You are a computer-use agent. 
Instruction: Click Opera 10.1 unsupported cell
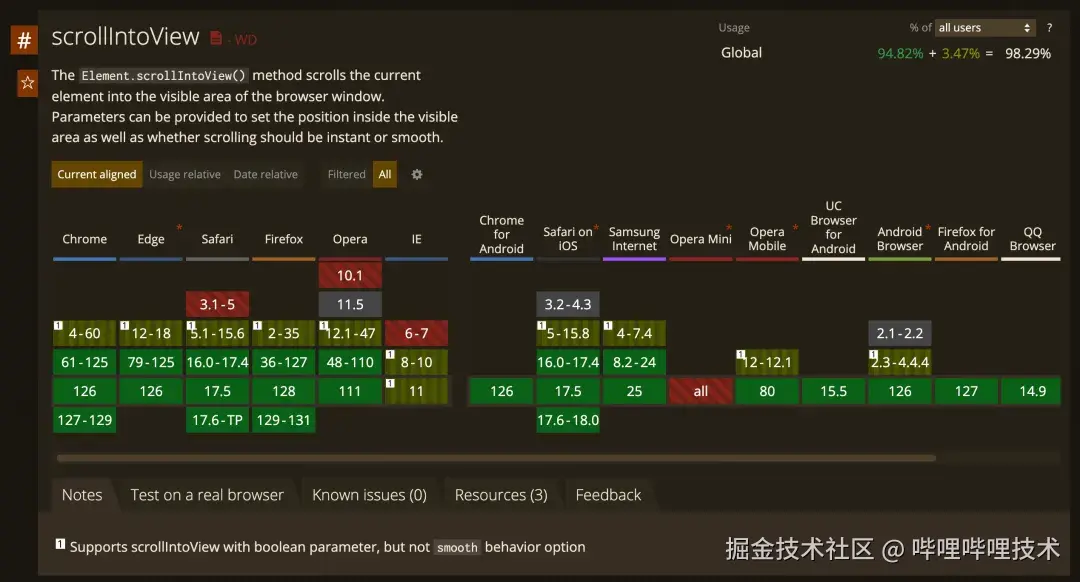350,276
